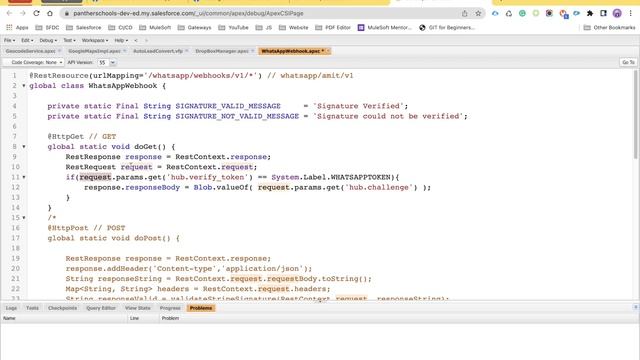This screenshot has height=360, width=640.
Task: Switch to GeocodeService.apxc tab
Action: coord(31,51)
